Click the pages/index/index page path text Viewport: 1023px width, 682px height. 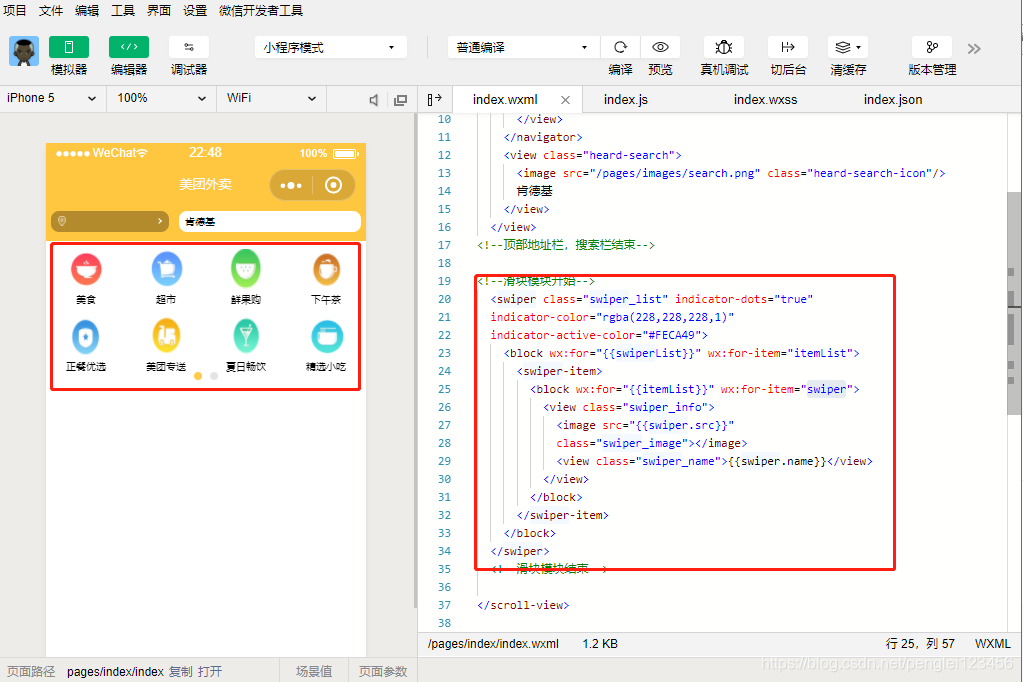(115, 672)
